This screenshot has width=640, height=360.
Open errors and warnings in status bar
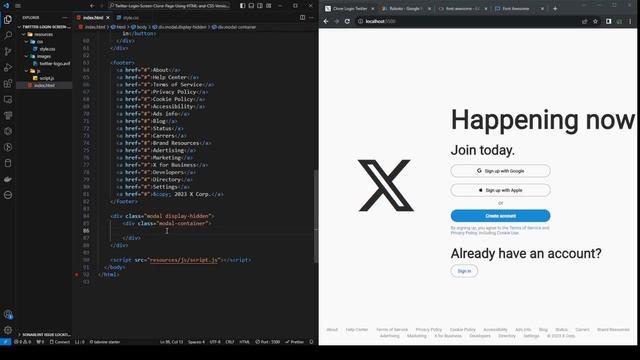pyautogui.click(x=22, y=342)
